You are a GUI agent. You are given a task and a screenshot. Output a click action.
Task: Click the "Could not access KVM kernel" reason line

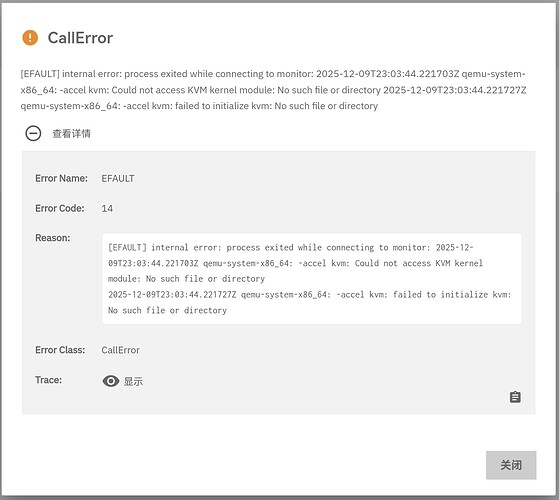click(296, 263)
